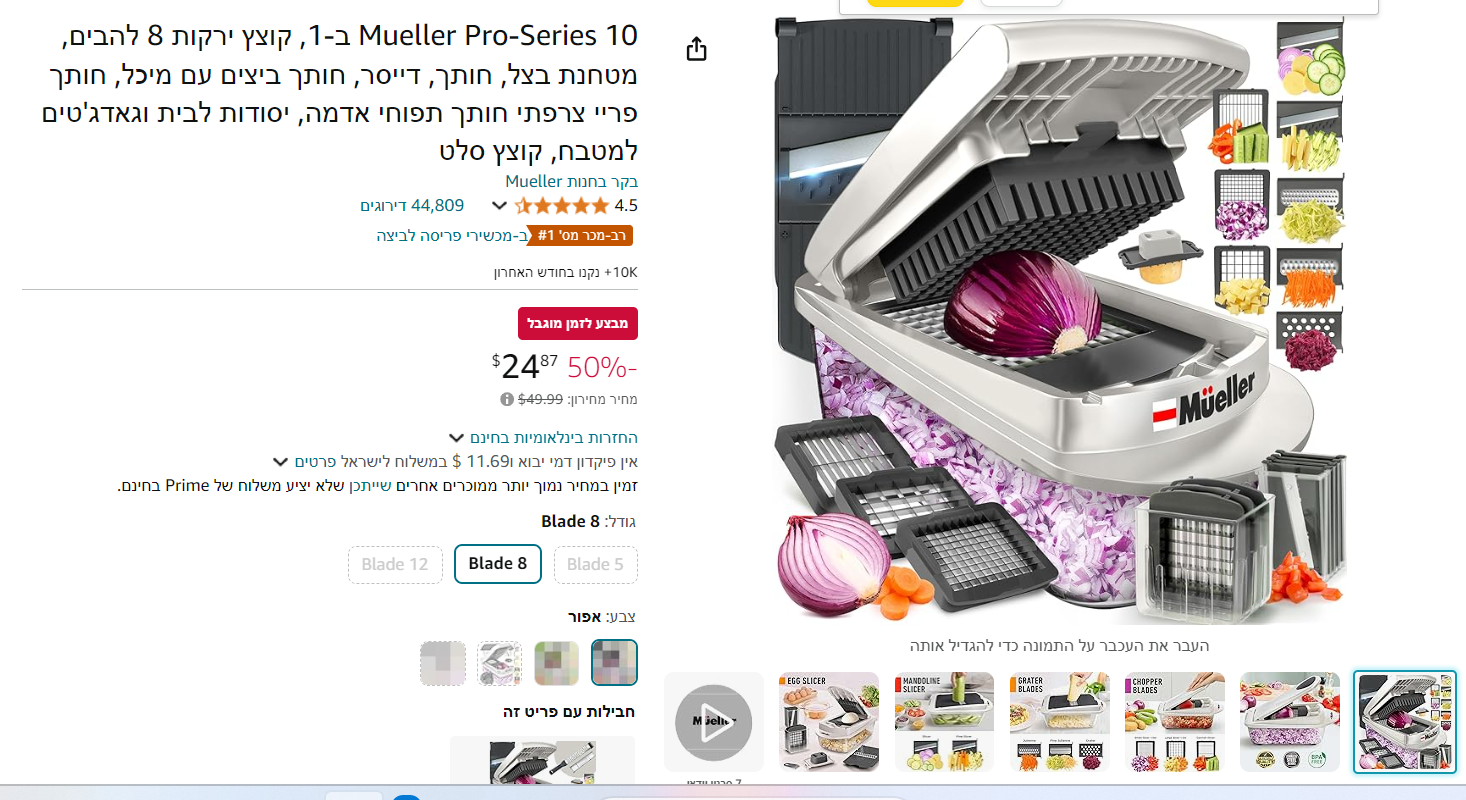
Task: Open the Egg Slicer image thumbnail
Action: pyautogui.click(x=829, y=722)
